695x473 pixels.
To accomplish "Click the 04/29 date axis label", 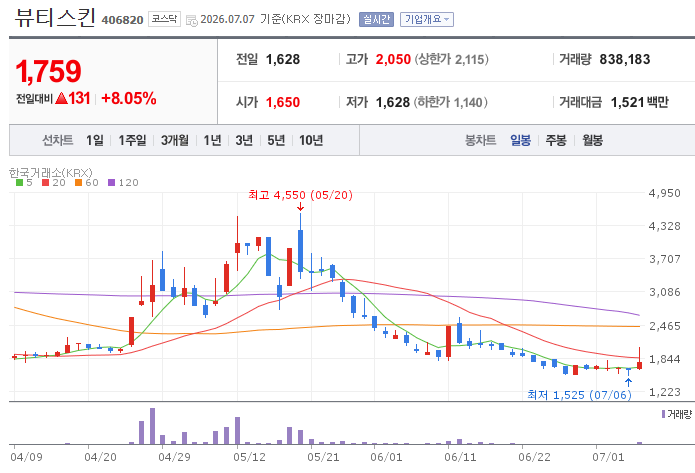I will point(174,457).
